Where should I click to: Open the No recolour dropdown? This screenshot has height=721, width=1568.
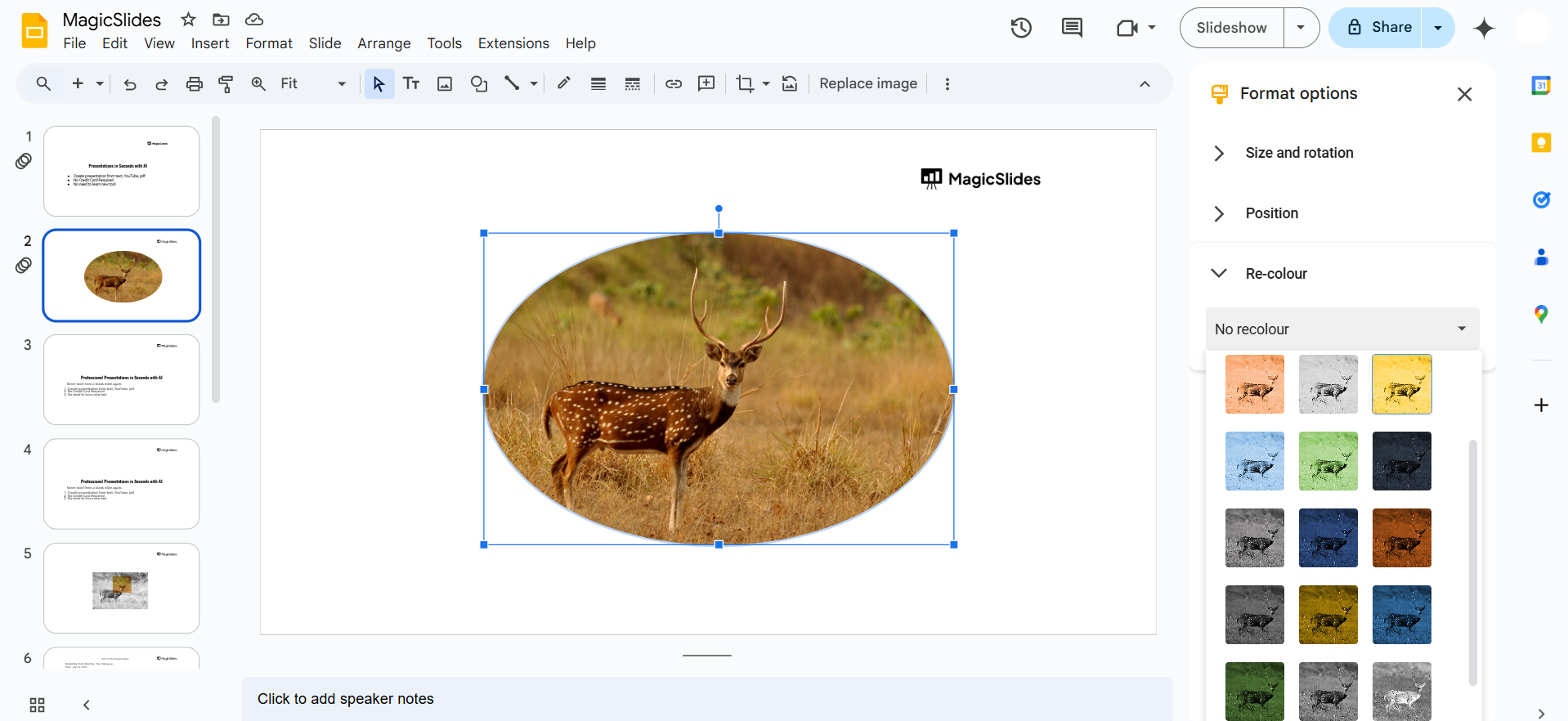(x=1342, y=329)
